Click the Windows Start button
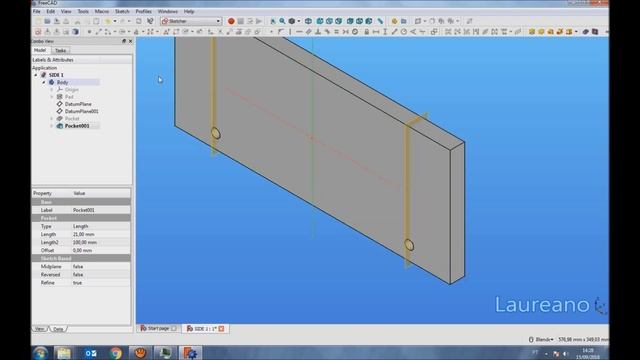Image resolution: width=640 pixels, height=360 pixels. [x=41, y=353]
